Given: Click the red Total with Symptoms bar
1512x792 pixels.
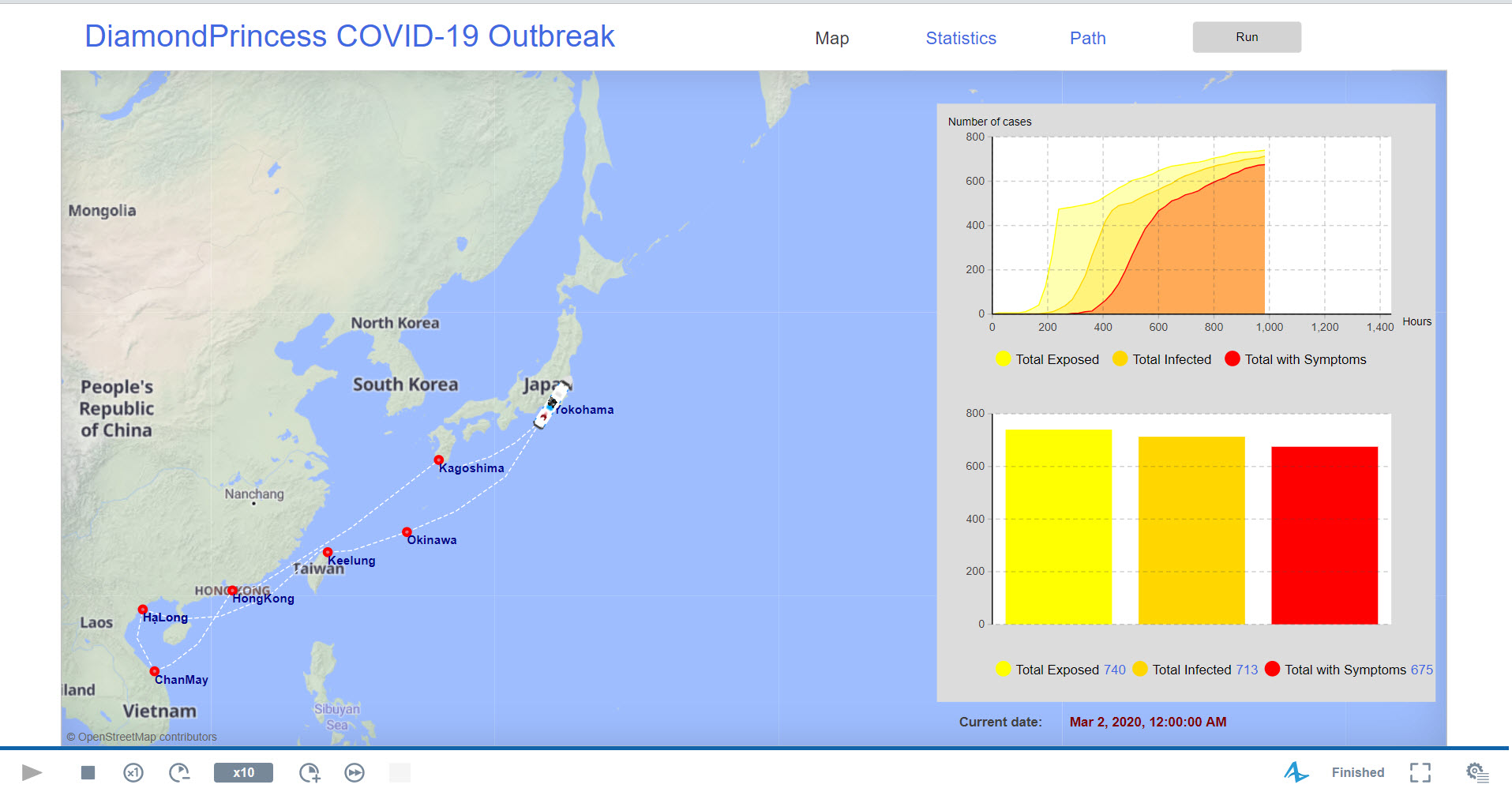Looking at the screenshot, I should tap(1324, 535).
